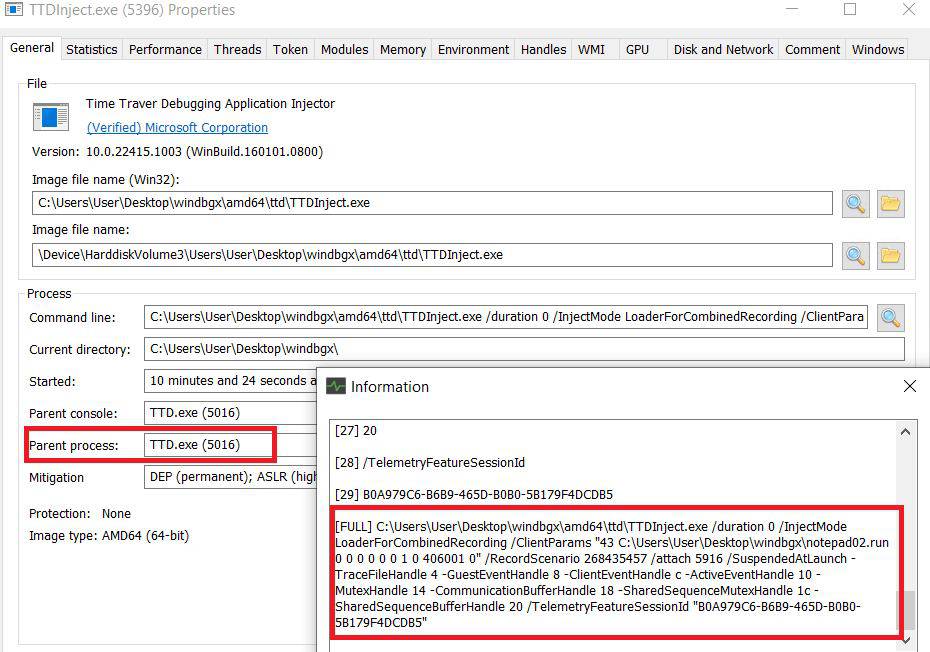
Task: Open the Token tab
Action: pos(290,48)
